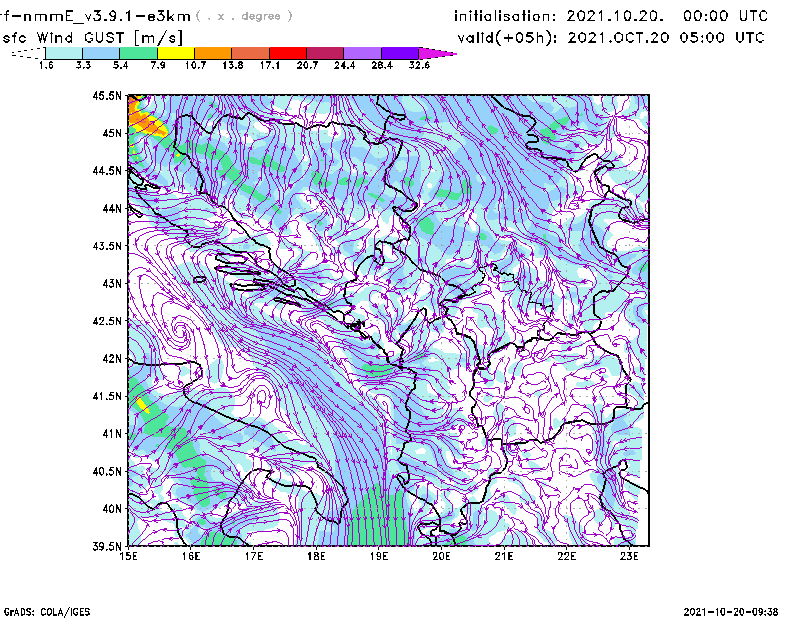Click the 19E longitude label
This screenshot has height=618, width=800.
(379, 556)
